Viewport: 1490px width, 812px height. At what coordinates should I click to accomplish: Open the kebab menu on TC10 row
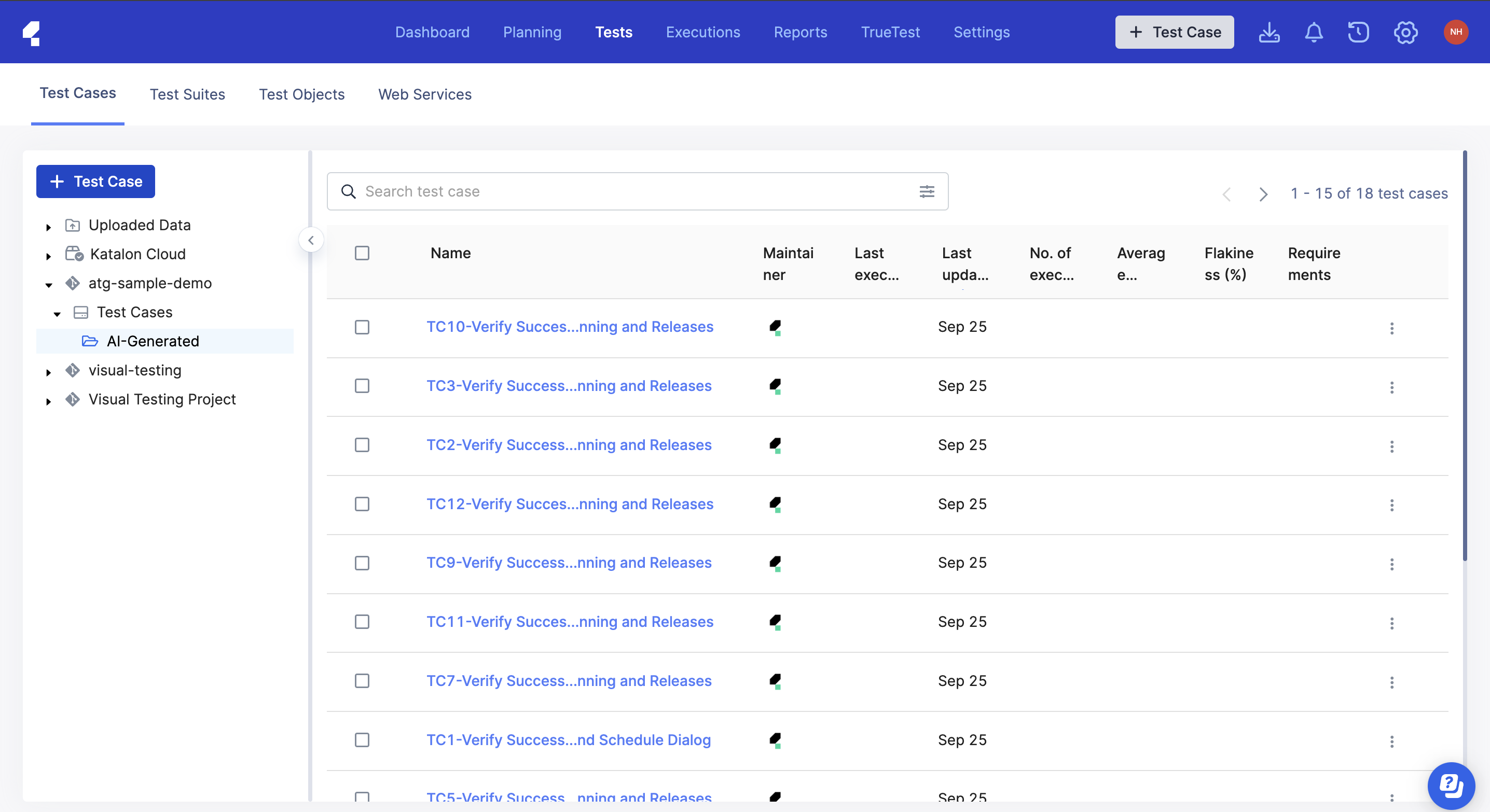[1391, 328]
